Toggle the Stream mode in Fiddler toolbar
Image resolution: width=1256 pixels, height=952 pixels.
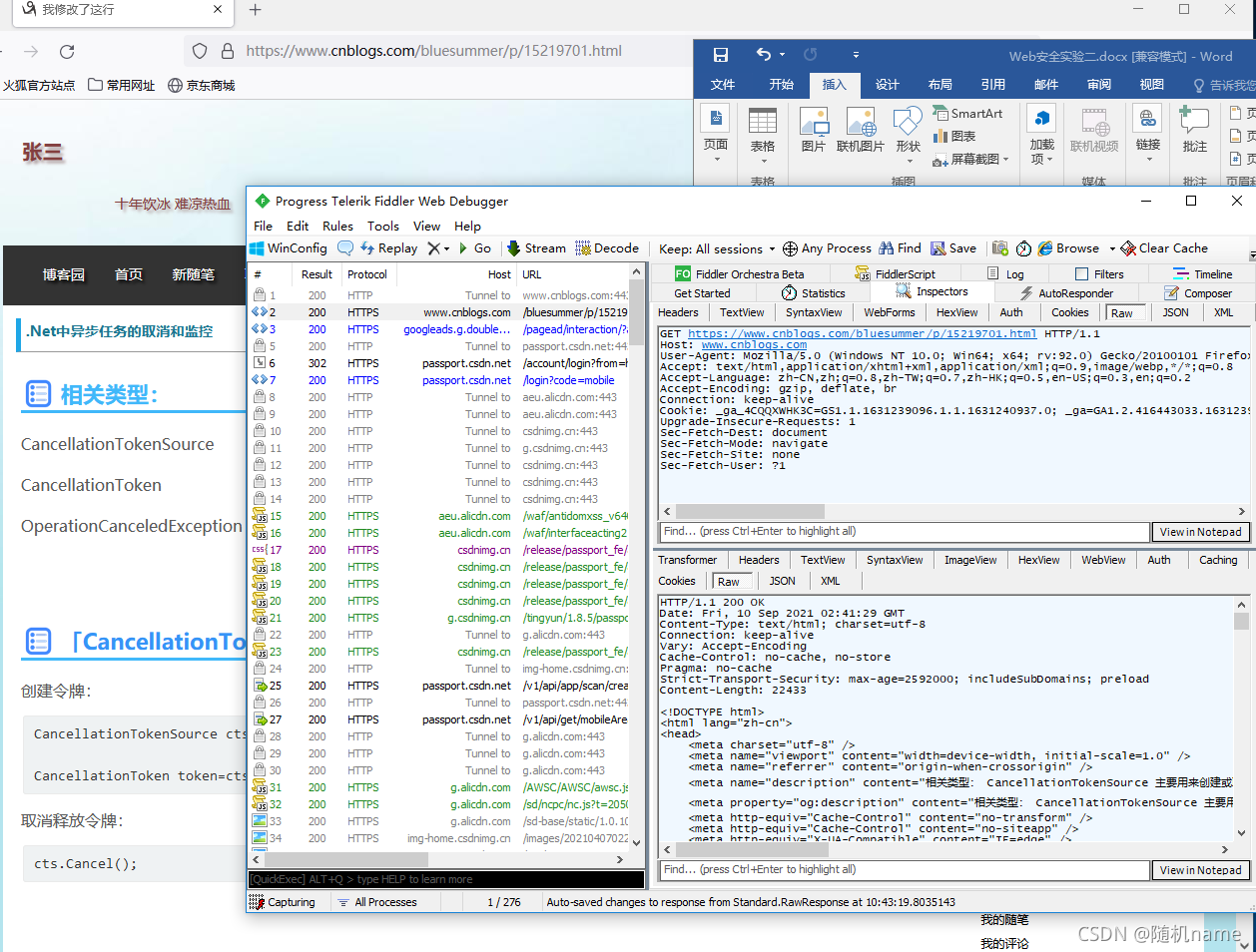(536, 248)
